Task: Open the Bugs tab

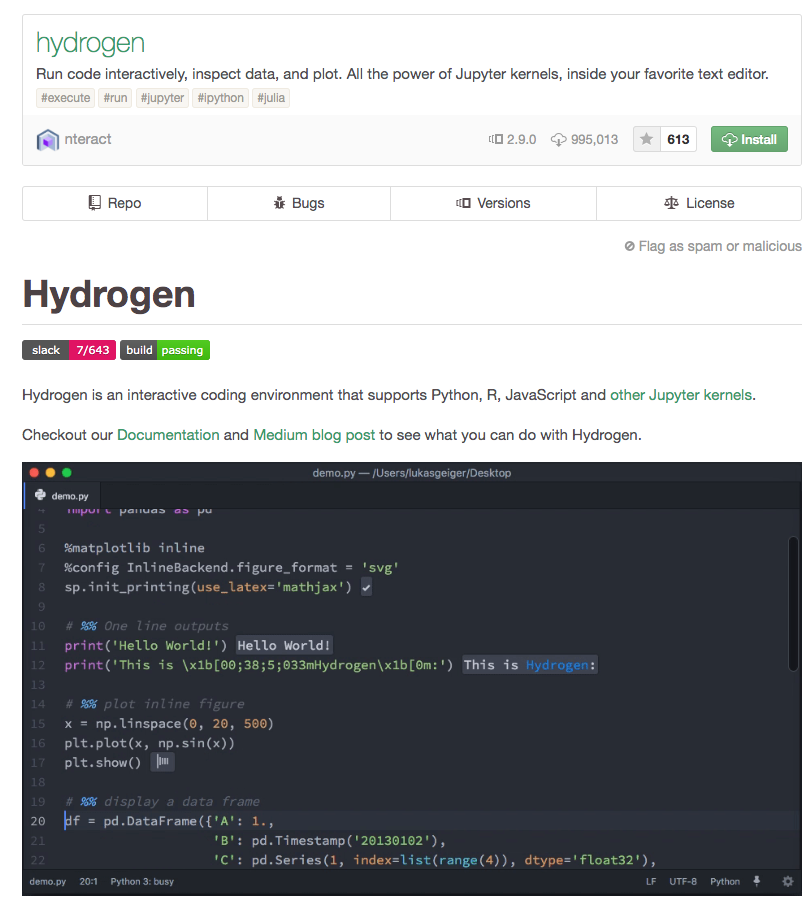Action: click(299, 203)
